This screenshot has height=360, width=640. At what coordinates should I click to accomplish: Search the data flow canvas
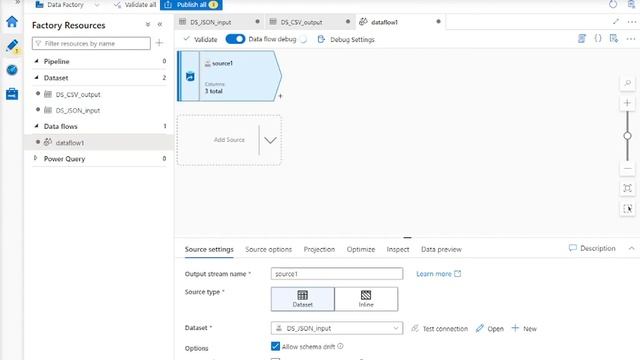(627, 83)
